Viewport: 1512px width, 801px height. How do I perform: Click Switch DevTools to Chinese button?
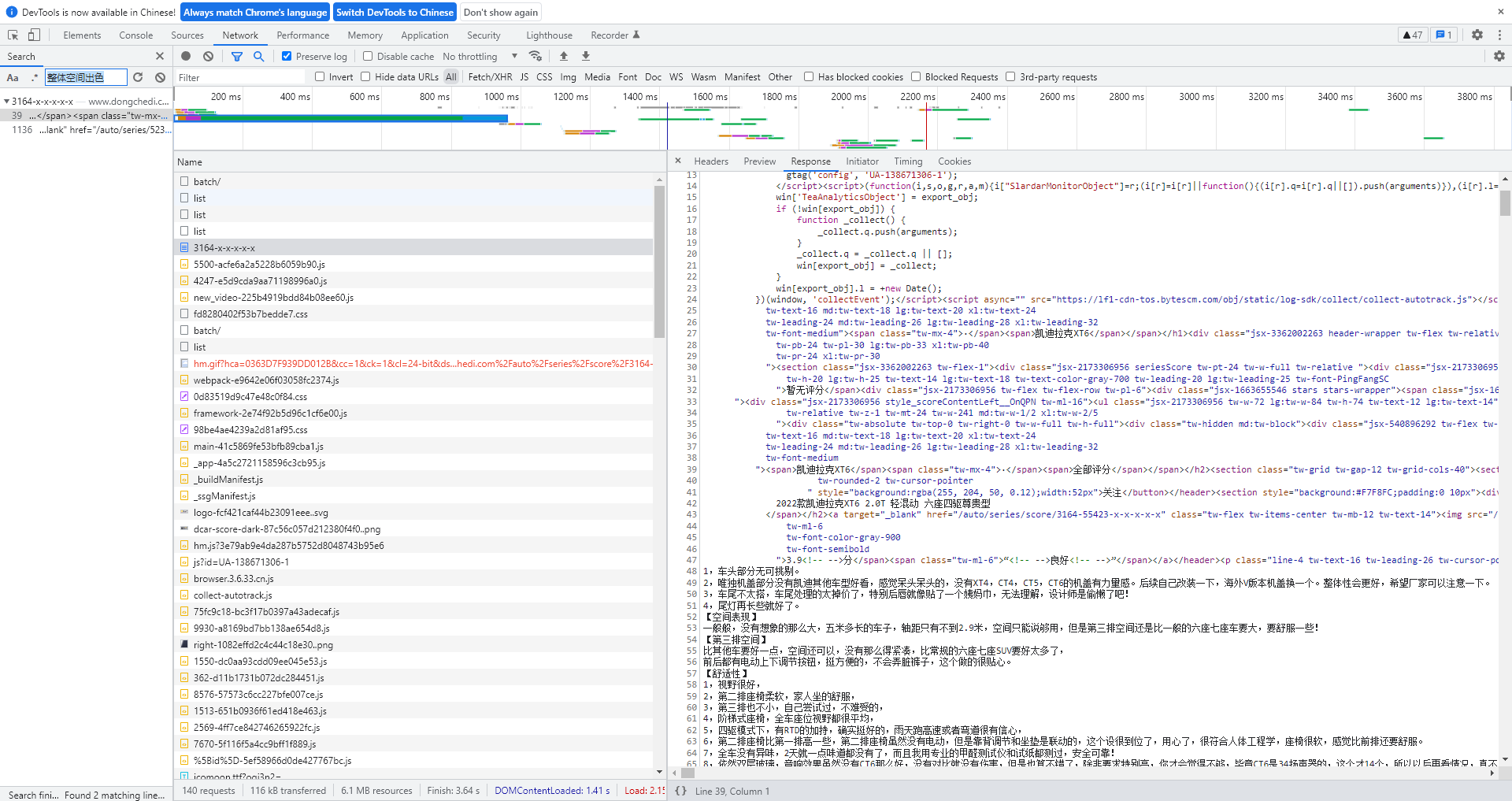pyautogui.click(x=395, y=12)
